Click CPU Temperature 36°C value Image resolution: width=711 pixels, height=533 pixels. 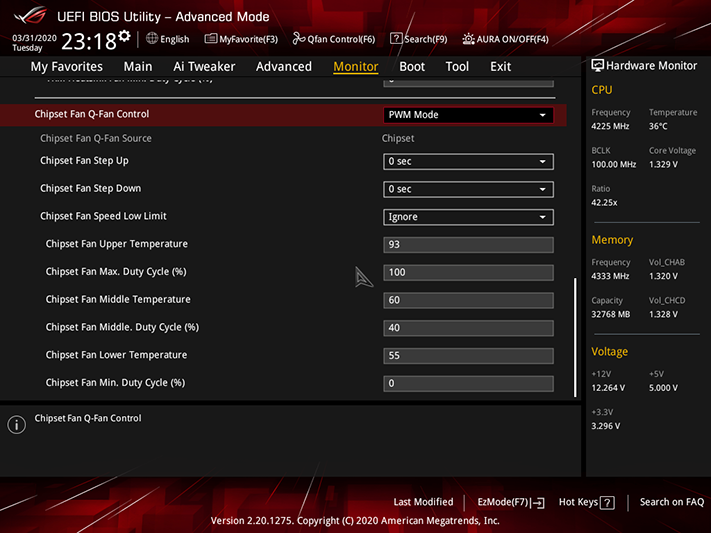[658, 126]
